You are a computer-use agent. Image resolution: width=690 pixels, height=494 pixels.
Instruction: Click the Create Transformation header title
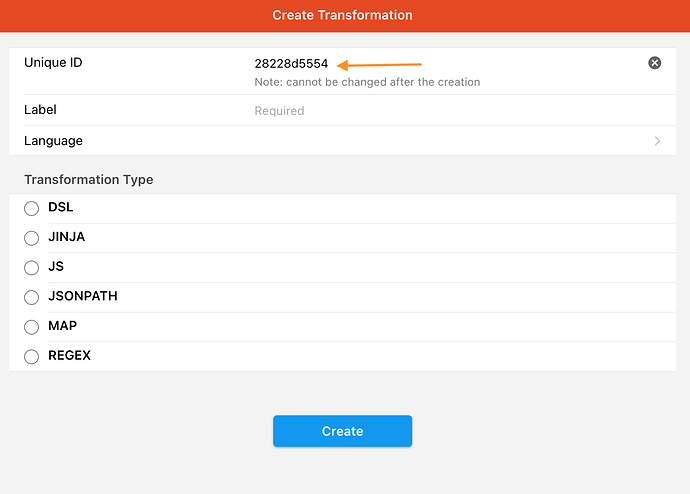point(343,15)
